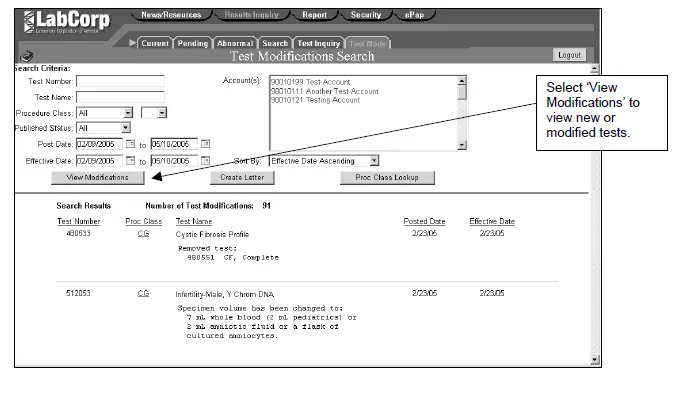The width and height of the screenshot is (700, 402).
Task: Click test number 512053
Action: pyautogui.click(x=78, y=293)
